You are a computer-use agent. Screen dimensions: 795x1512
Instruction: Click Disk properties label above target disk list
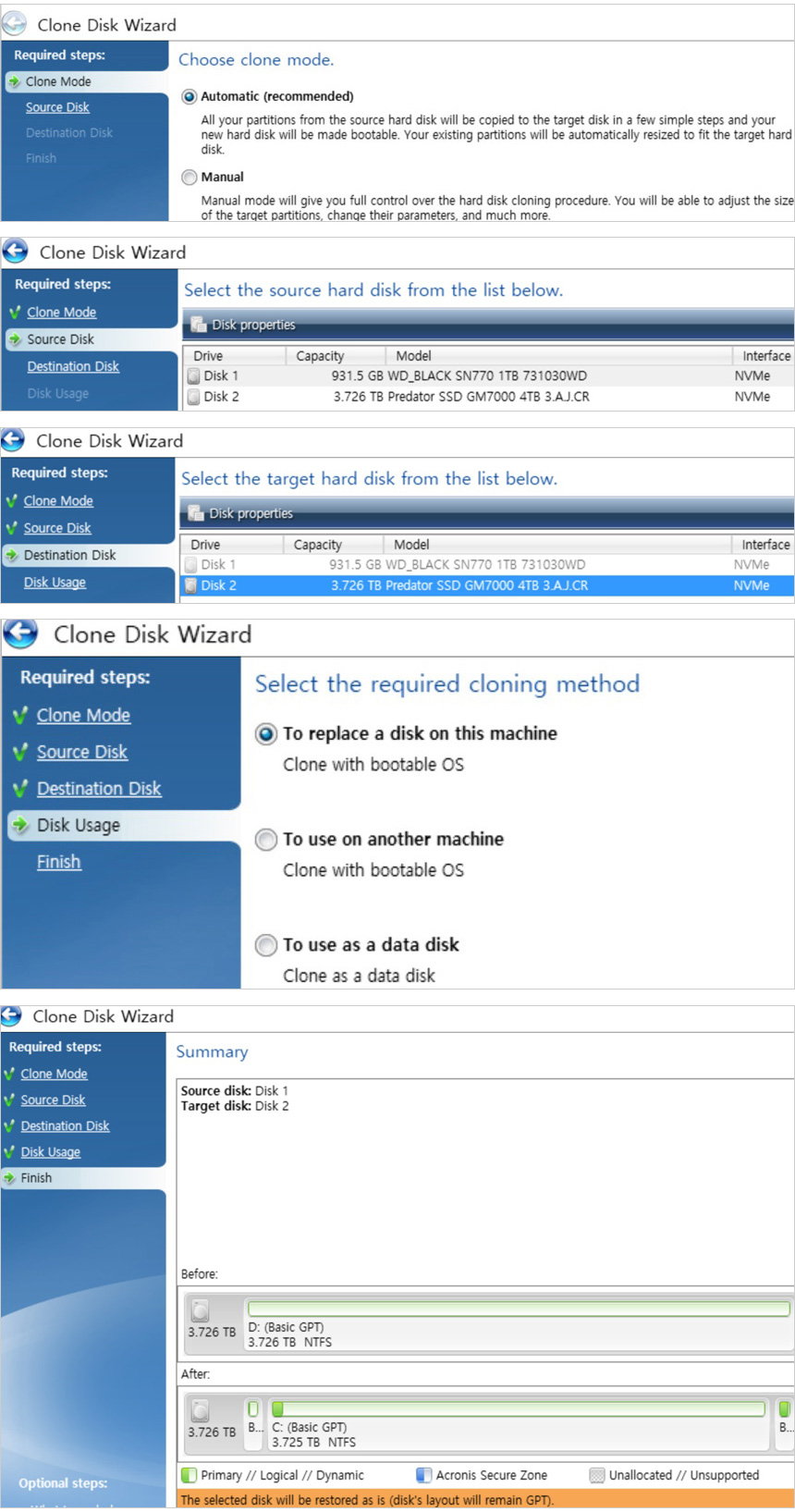coord(251,513)
